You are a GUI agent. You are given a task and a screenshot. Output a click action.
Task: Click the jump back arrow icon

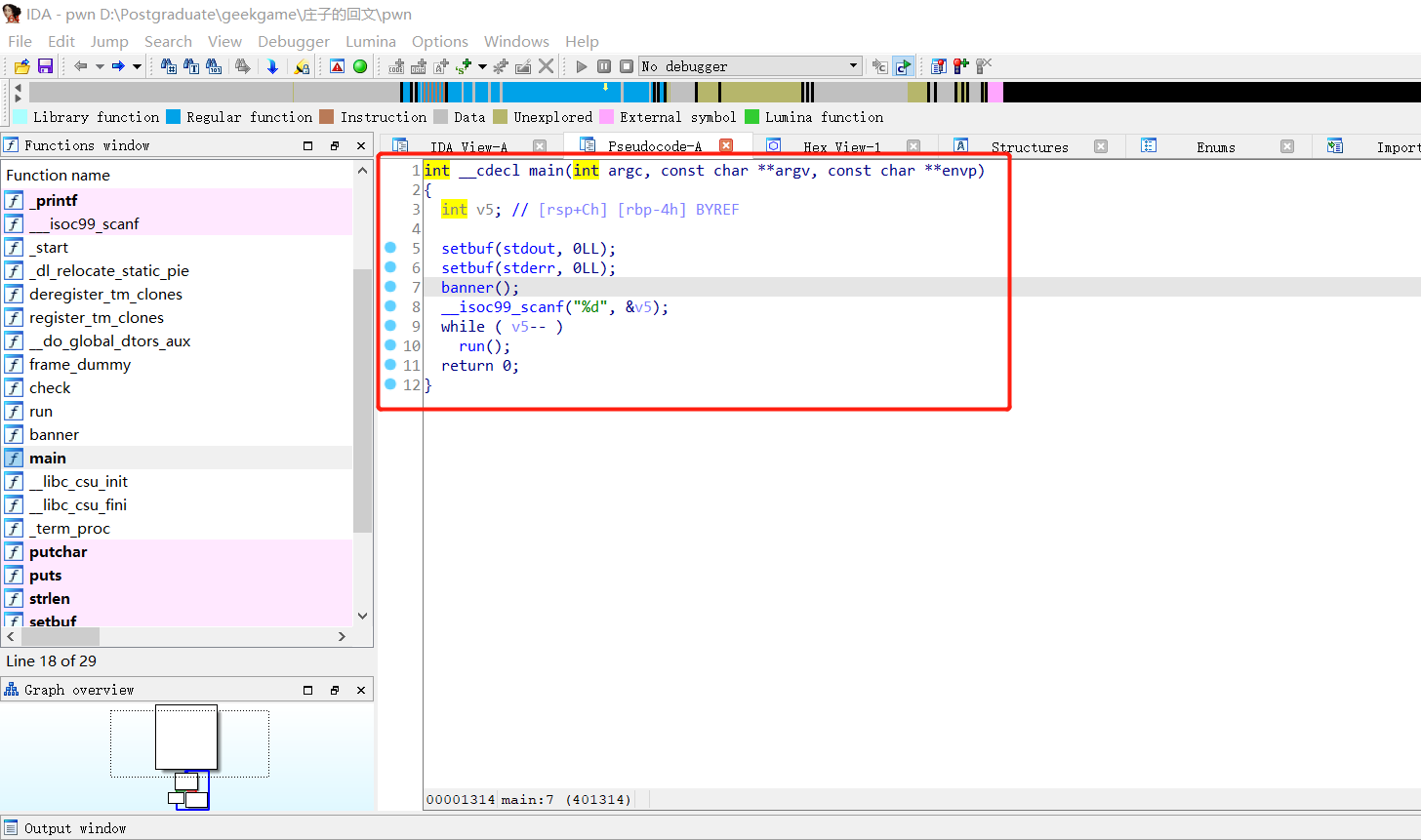[81, 66]
